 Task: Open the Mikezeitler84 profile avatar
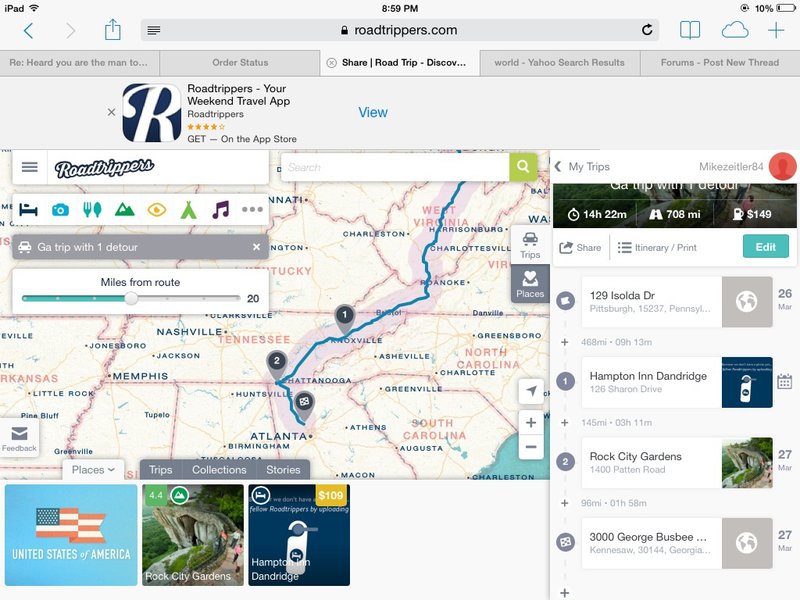[783, 166]
